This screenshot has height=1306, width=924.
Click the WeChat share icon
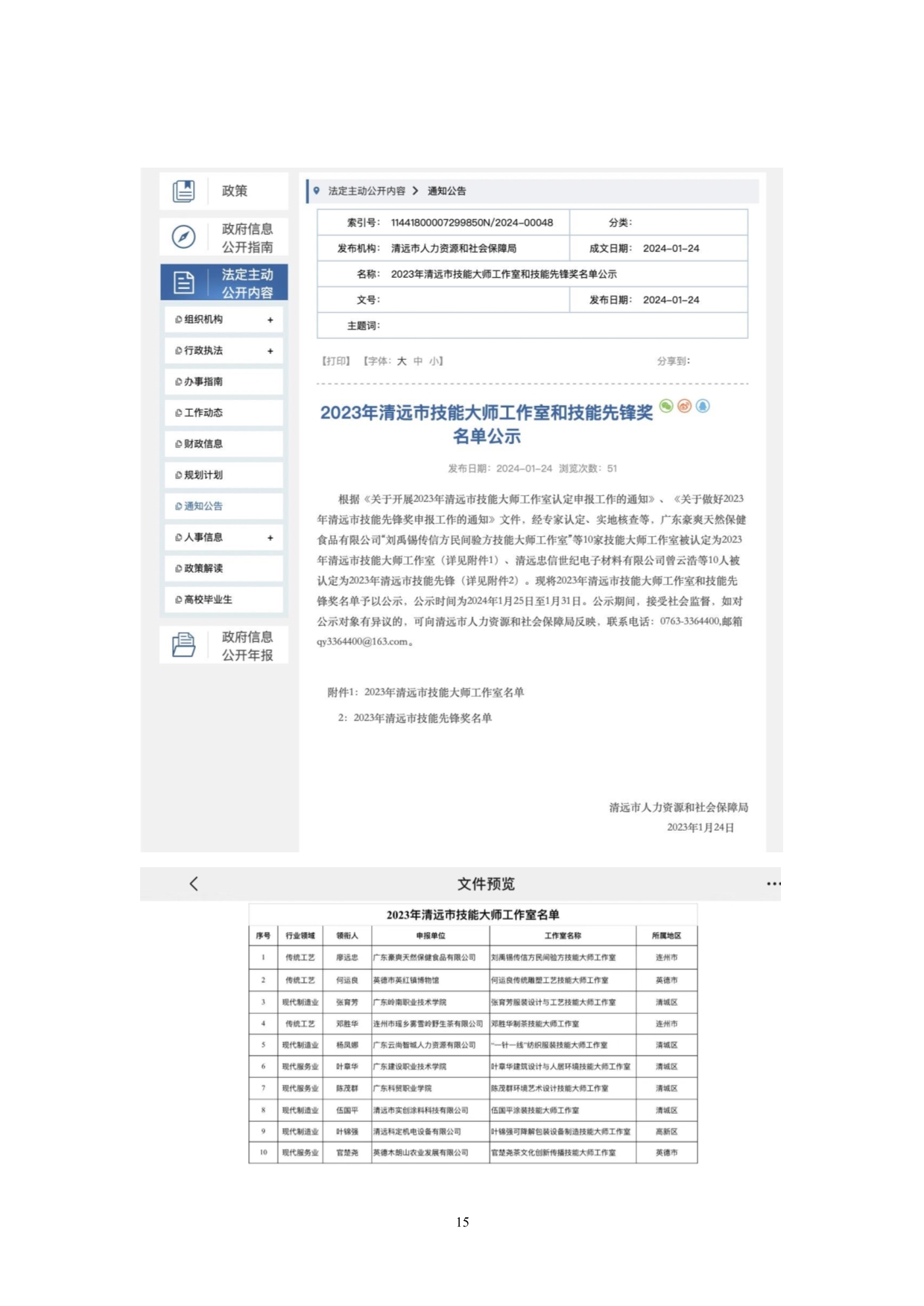pos(666,406)
